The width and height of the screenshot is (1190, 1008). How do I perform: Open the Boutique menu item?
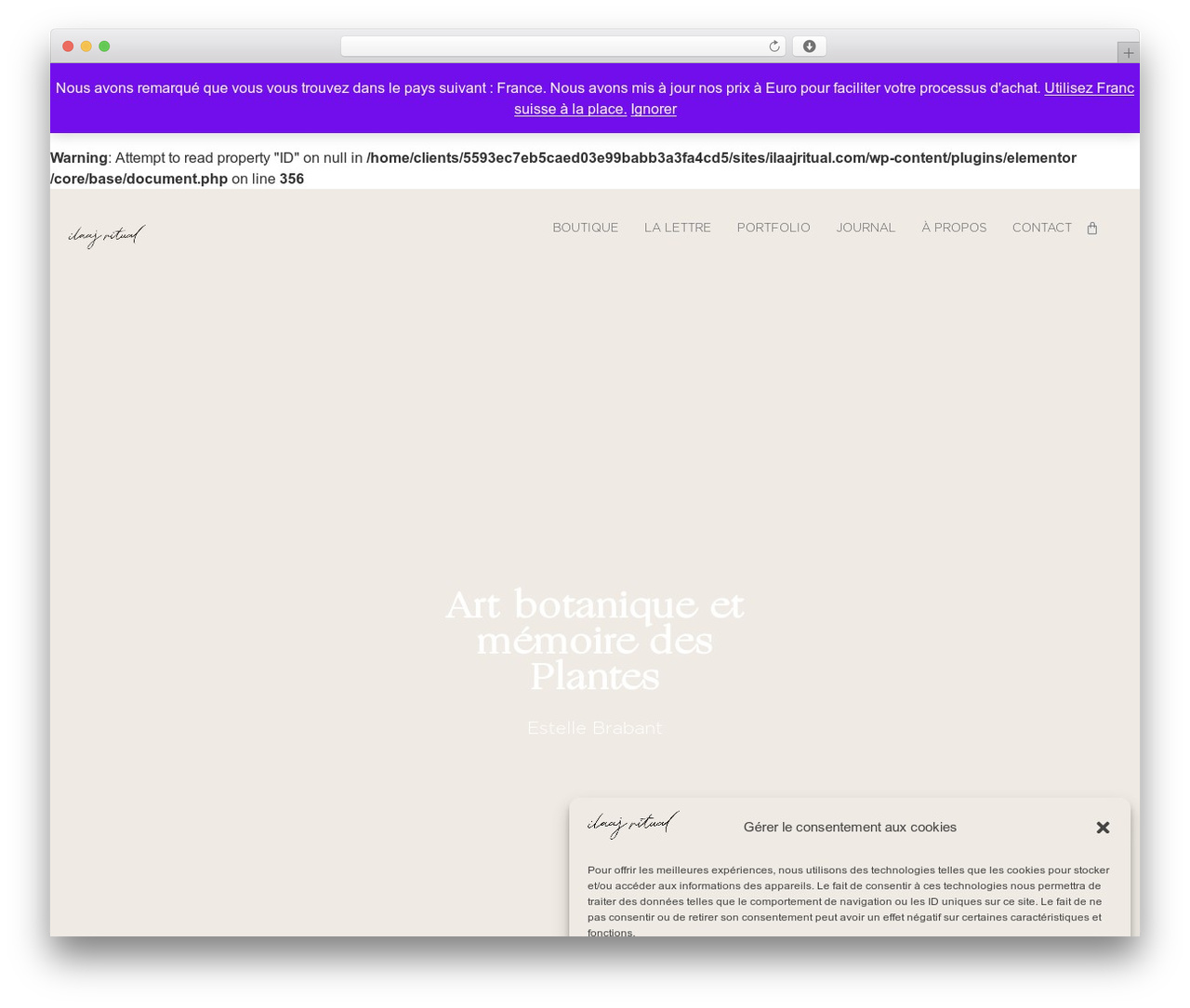586,228
